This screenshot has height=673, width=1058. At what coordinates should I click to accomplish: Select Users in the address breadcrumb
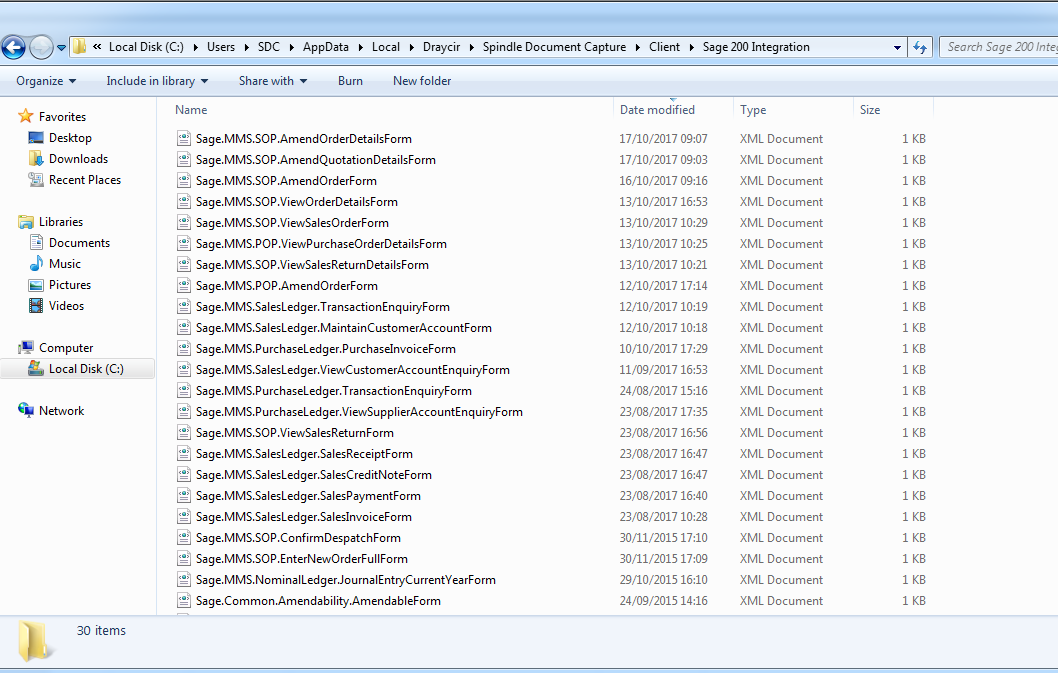point(221,47)
